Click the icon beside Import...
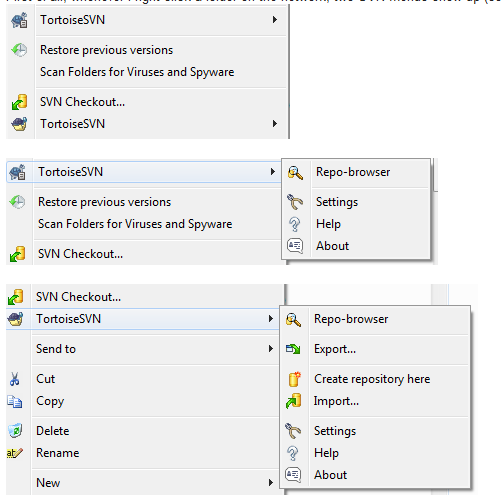The height and width of the screenshot is (499, 502). [x=294, y=401]
